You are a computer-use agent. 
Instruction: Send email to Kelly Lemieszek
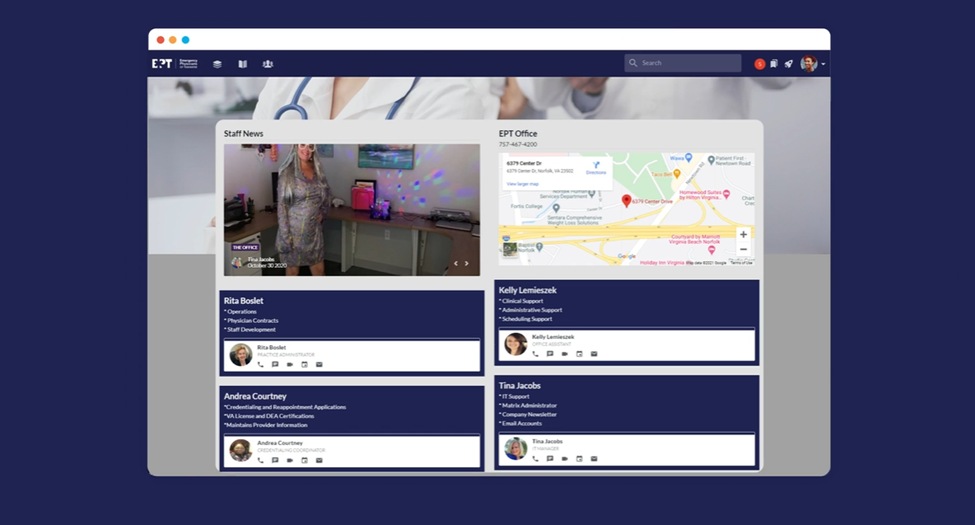click(x=594, y=354)
